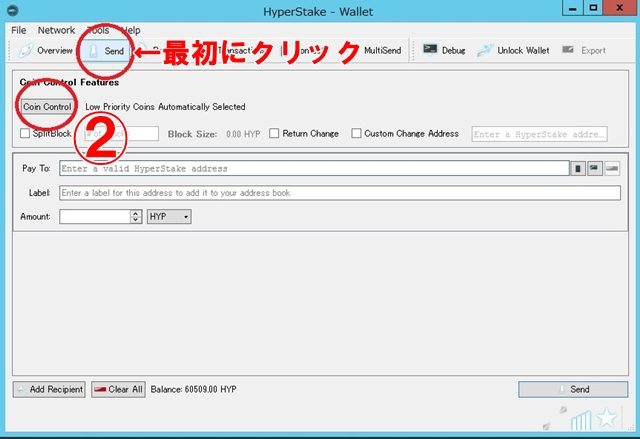Enable the SplitBlock checkbox
640x439 pixels.
(x=25, y=133)
